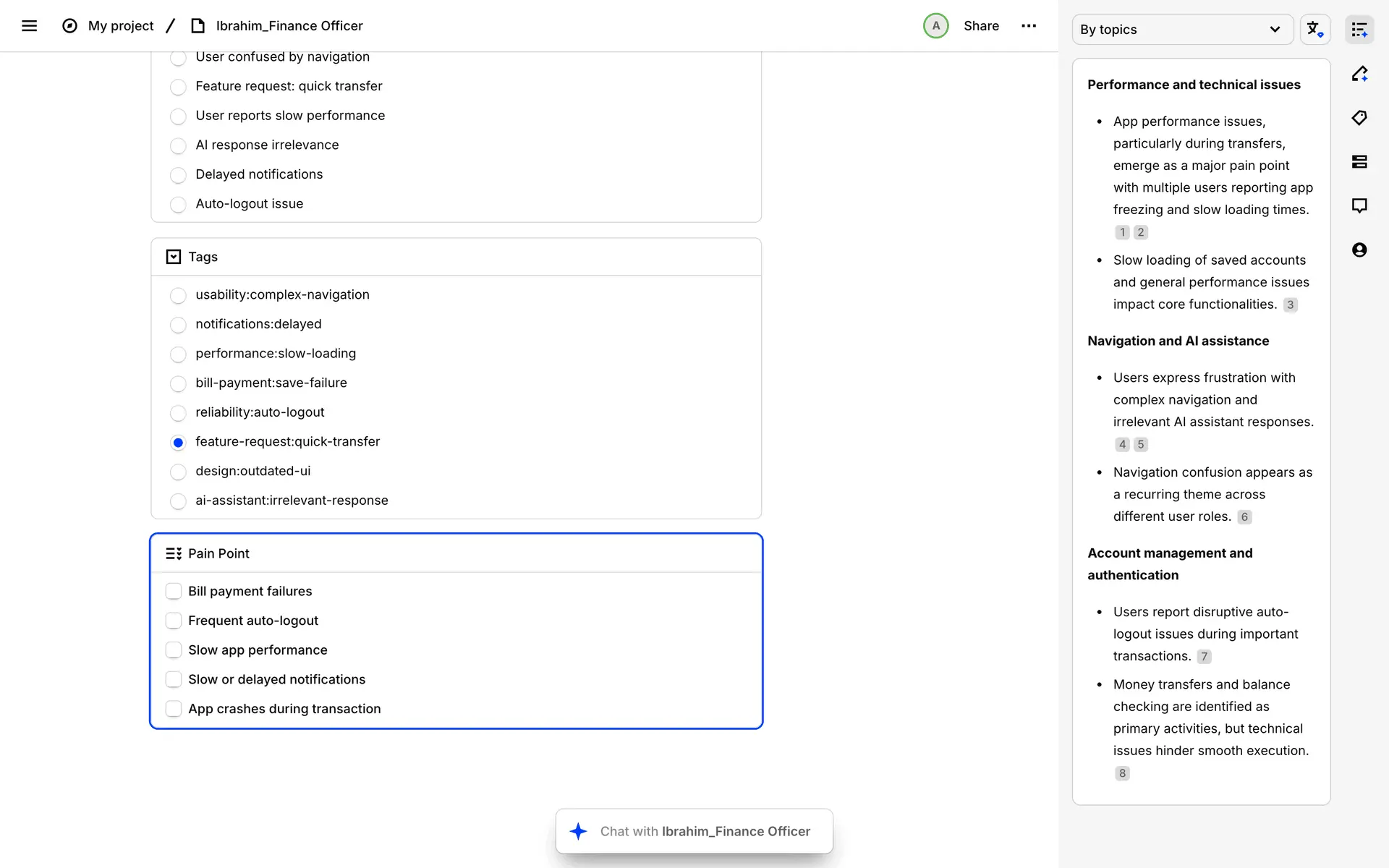This screenshot has width=1389, height=868.
Task: Open the By topics dropdown
Action: (x=1181, y=30)
